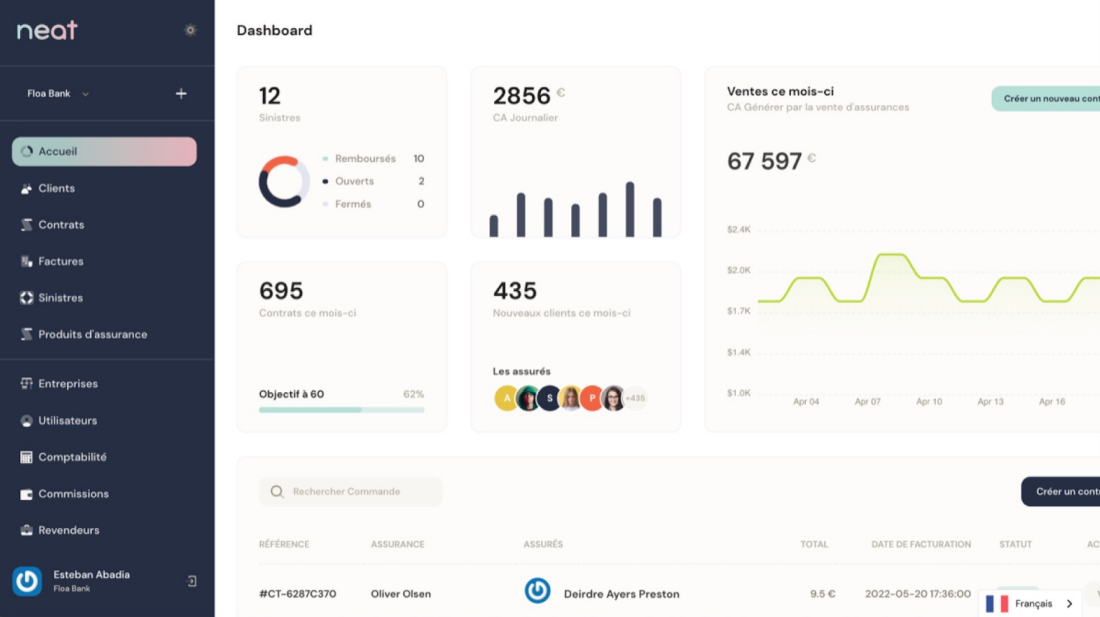
Task: Click the plus icon beside Floa Bank
Action: (181, 93)
